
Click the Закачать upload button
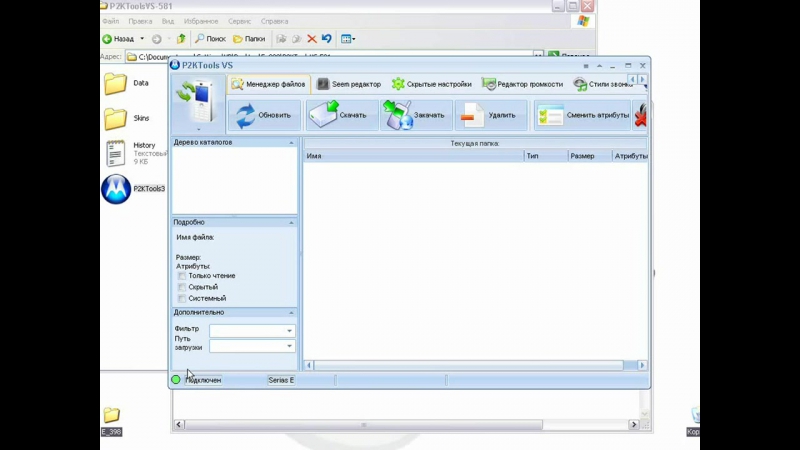pyautogui.click(x=416, y=115)
